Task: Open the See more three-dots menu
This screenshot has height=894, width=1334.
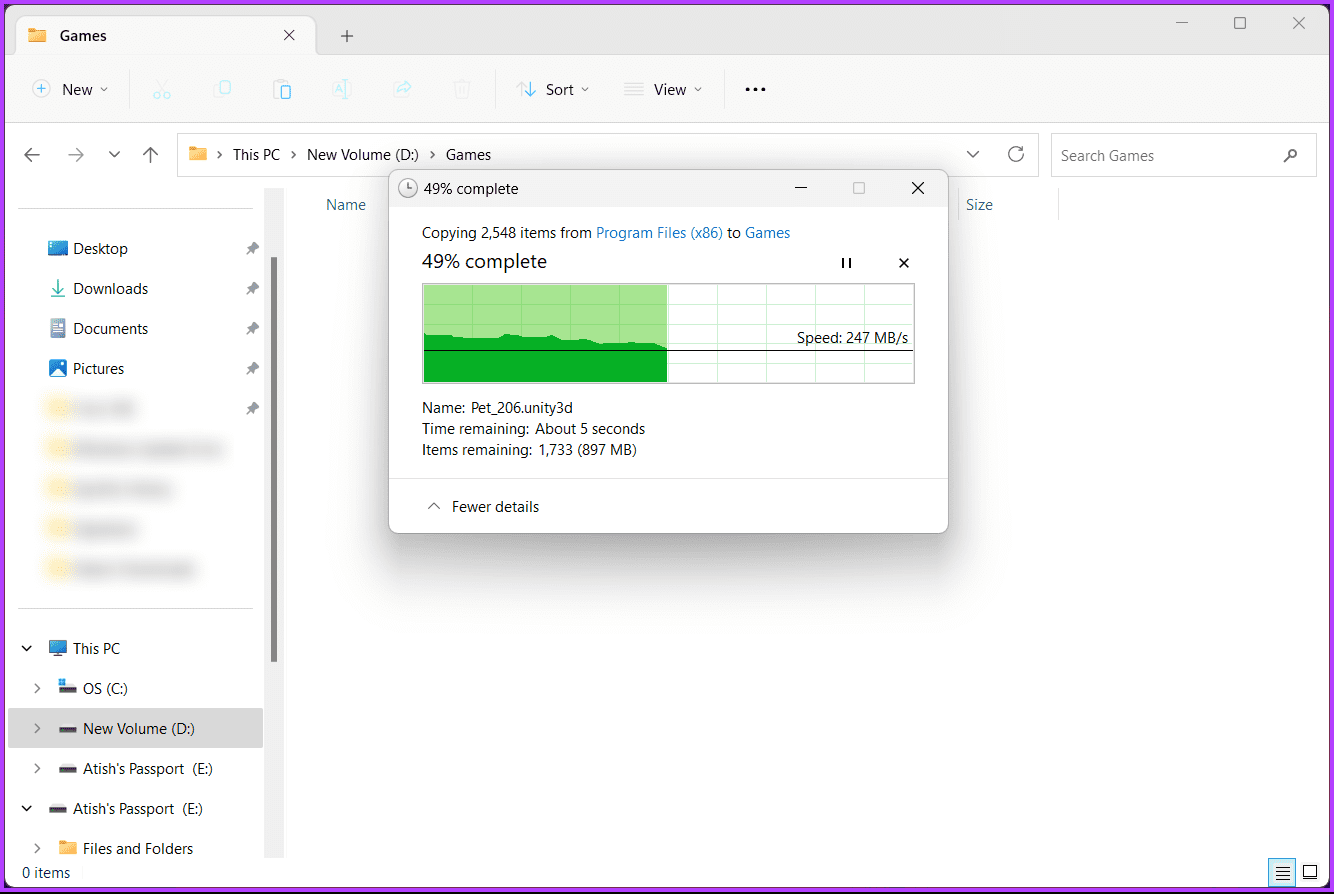Action: tap(755, 90)
